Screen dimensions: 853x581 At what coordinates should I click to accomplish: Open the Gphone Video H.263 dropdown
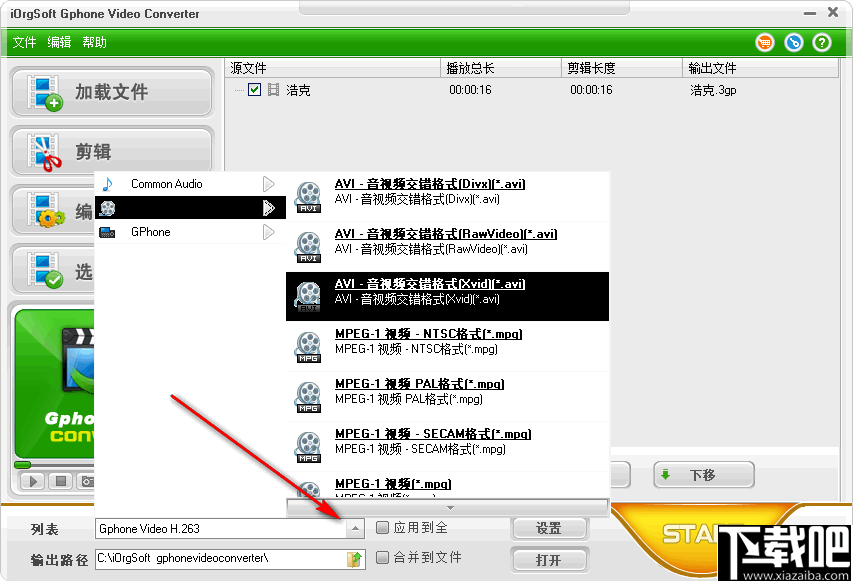(x=356, y=528)
